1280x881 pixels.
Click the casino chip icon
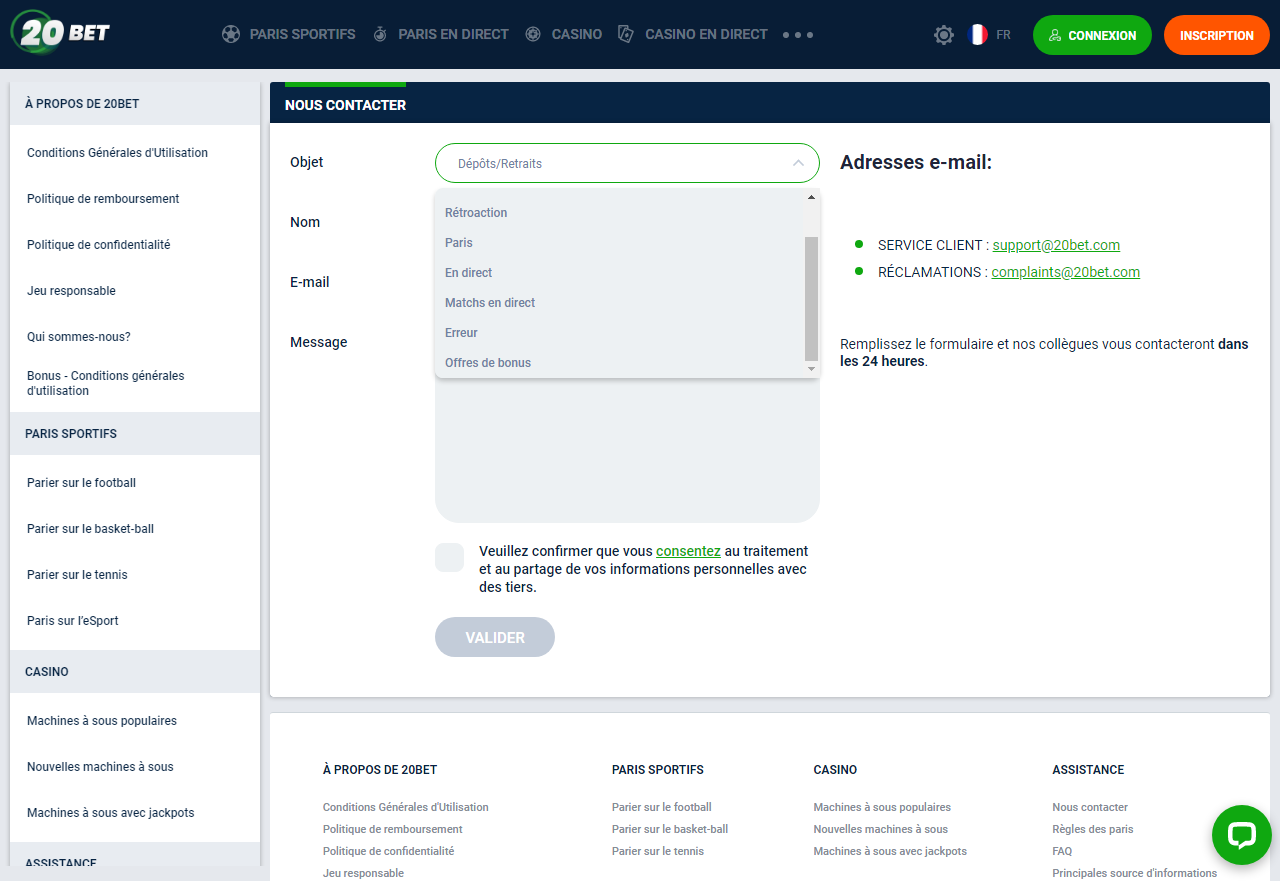(533, 35)
